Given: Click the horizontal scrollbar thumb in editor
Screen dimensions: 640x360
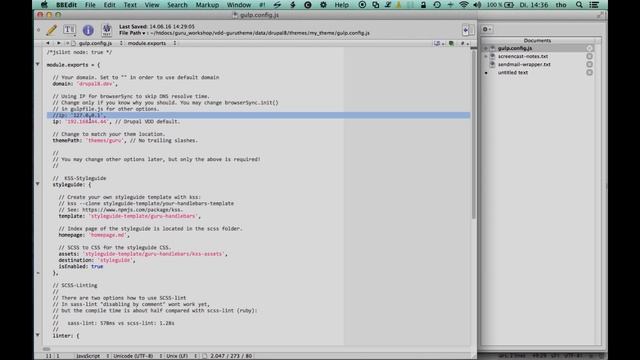Looking at the screenshot, I should (x=46, y=349).
